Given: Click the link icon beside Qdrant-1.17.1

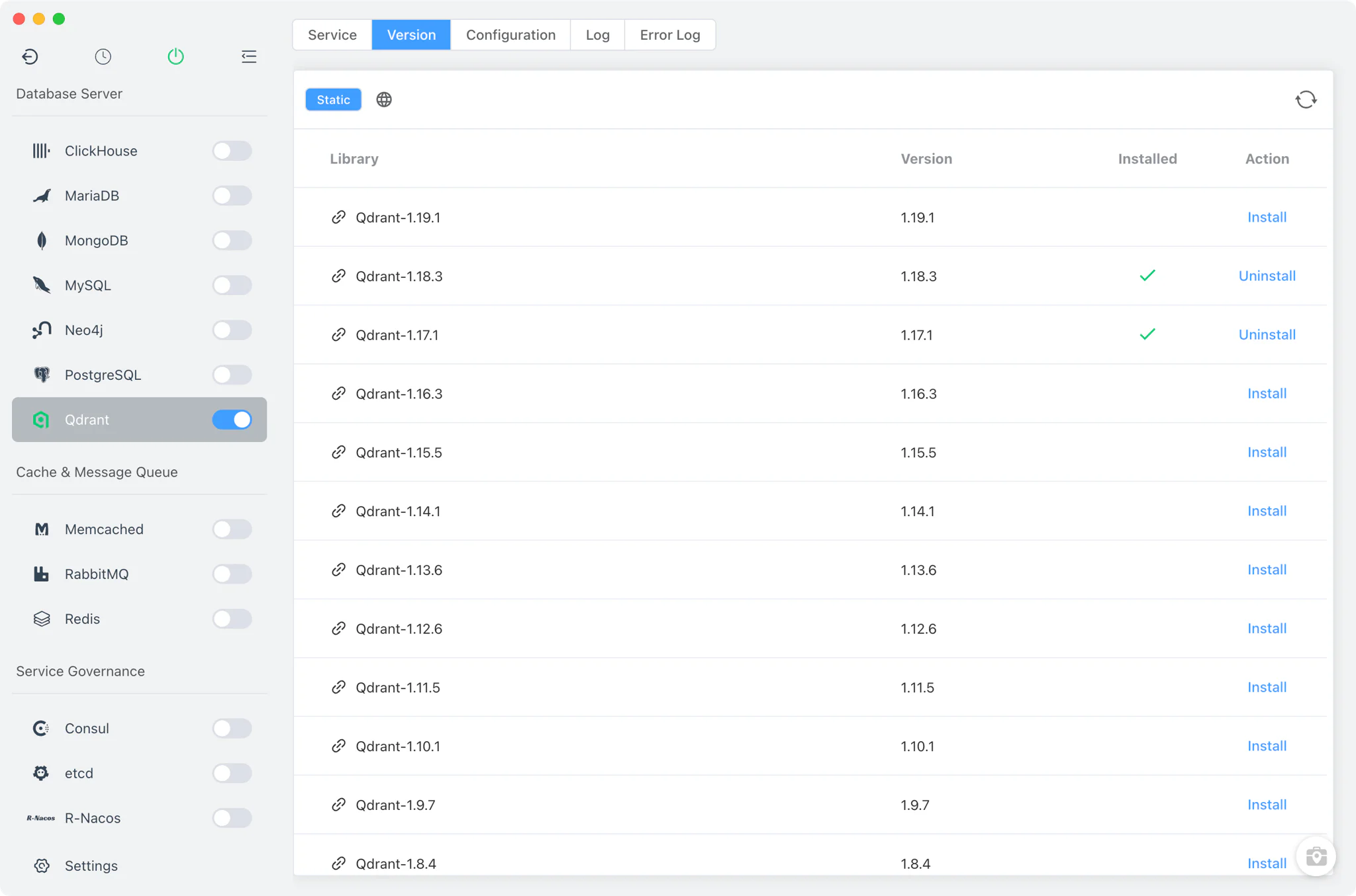Looking at the screenshot, I should 338,335.
